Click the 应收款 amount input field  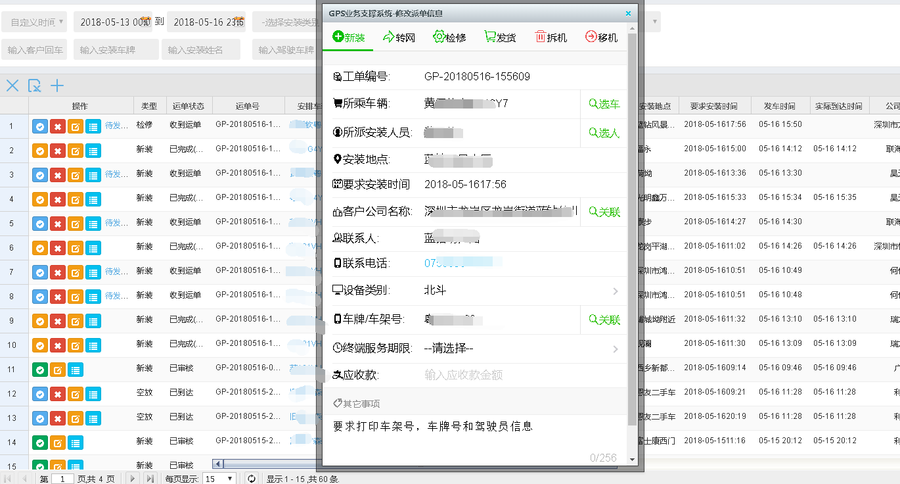click(500, 375)
